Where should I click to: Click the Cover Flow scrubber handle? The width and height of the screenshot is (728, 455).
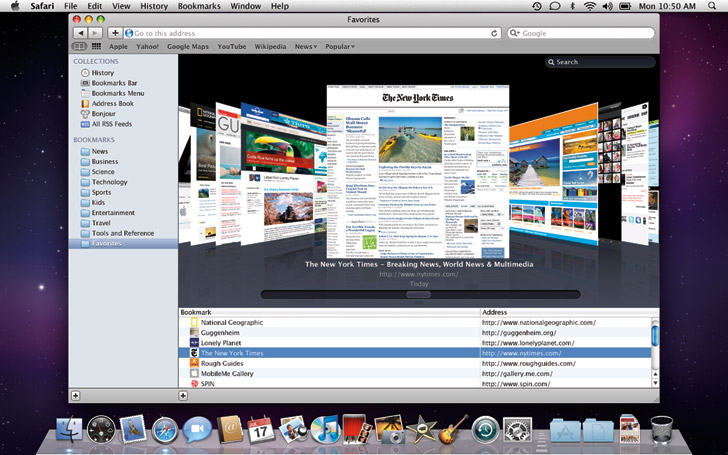pos(418,294)
